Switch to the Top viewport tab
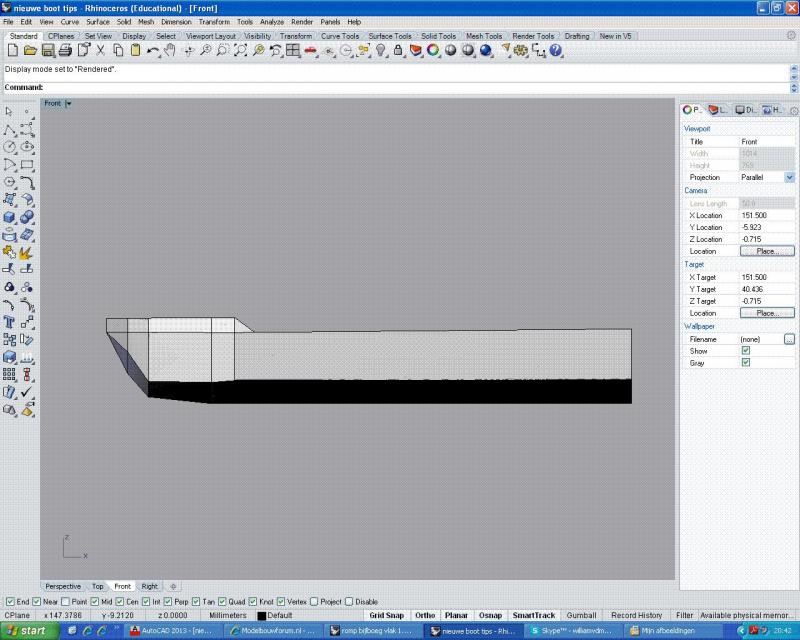The image size is (800, 640). pyautogui.click(x=97, y=586)
